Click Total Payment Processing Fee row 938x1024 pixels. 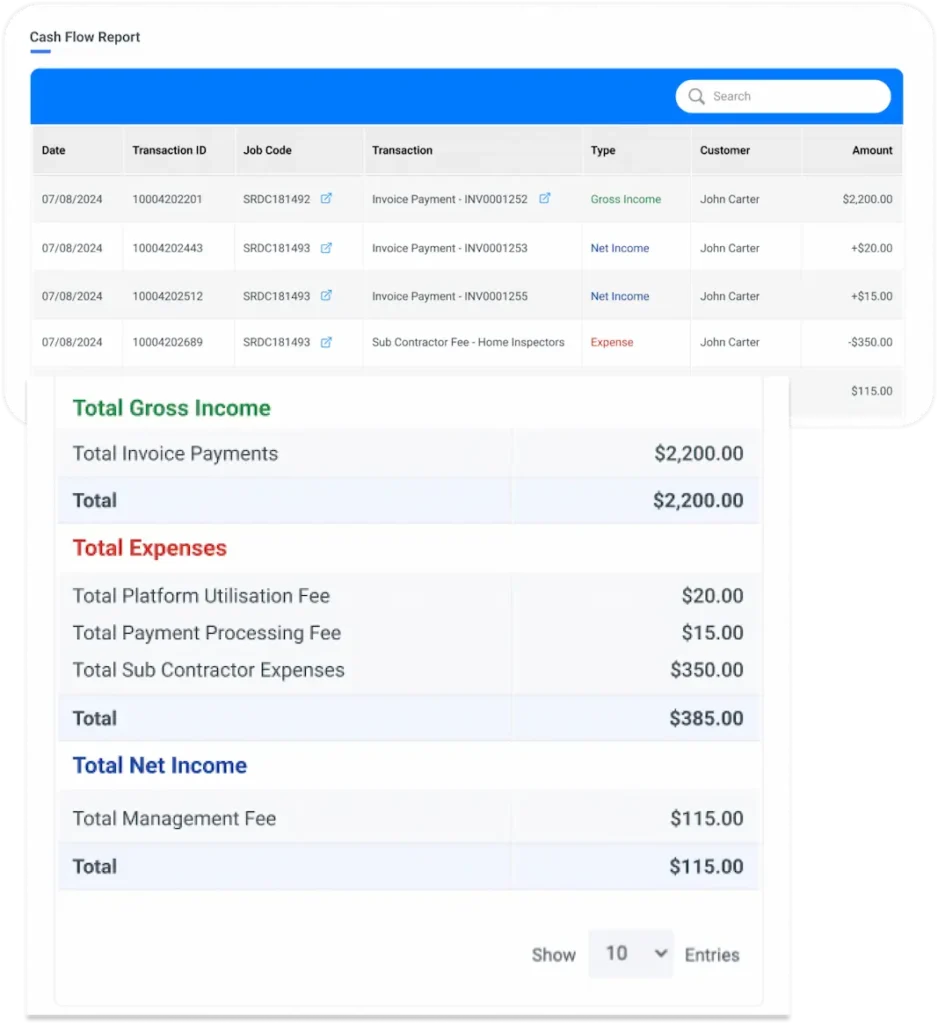click(408, 633)
